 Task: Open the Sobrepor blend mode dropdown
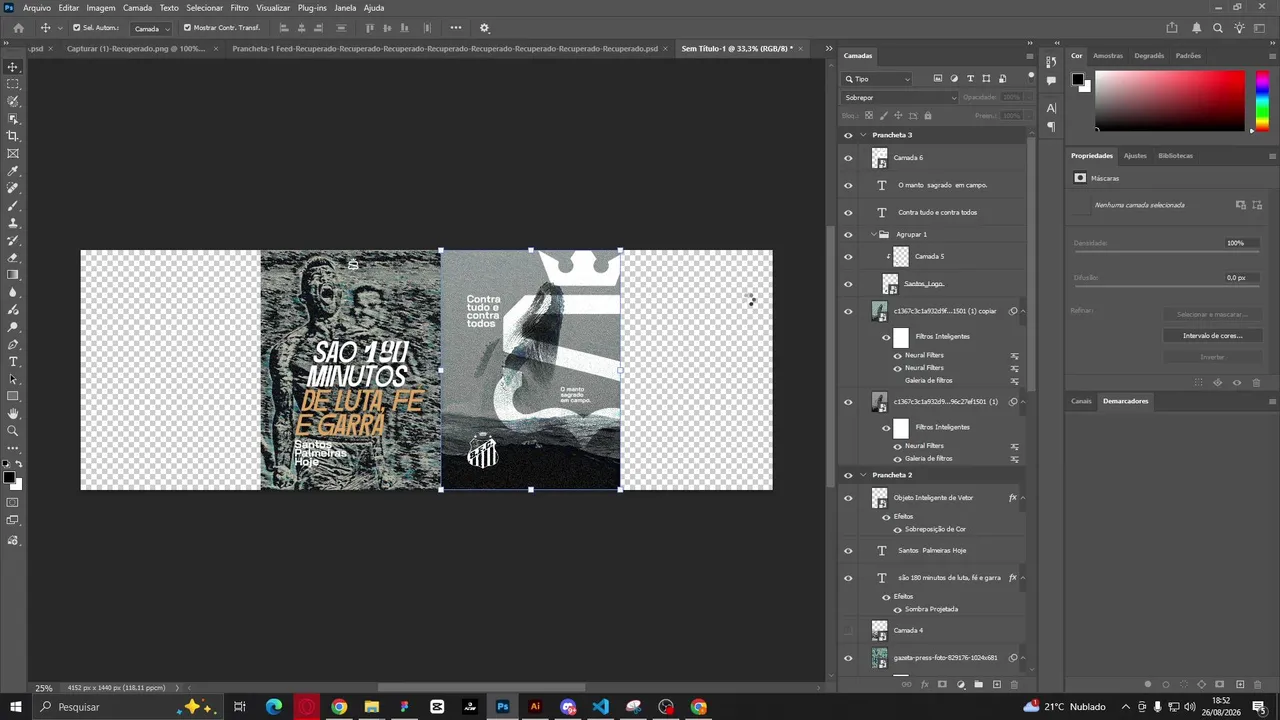click(x=900, y=97)
